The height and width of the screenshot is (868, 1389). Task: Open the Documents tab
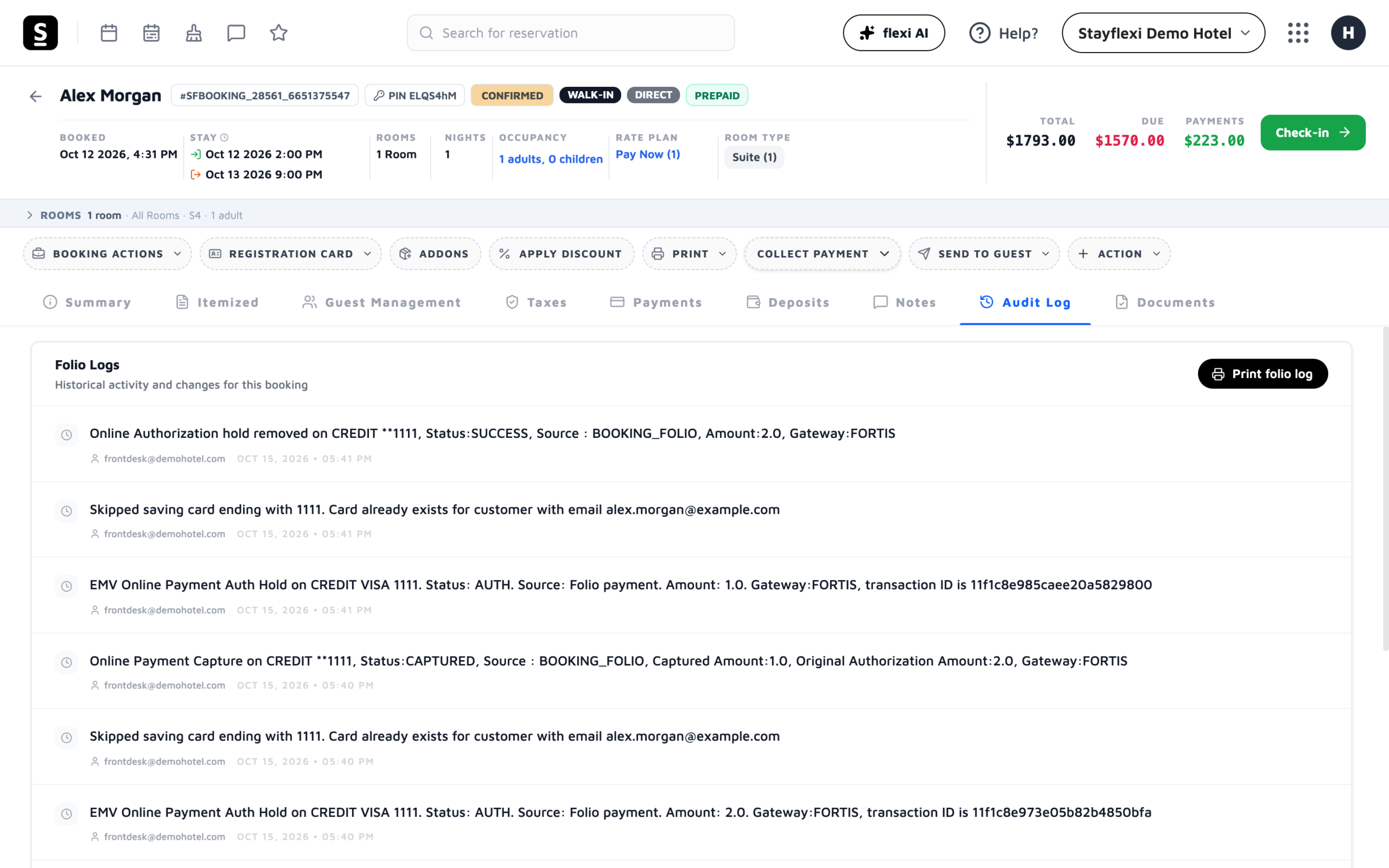click(x=1164, y=303)
